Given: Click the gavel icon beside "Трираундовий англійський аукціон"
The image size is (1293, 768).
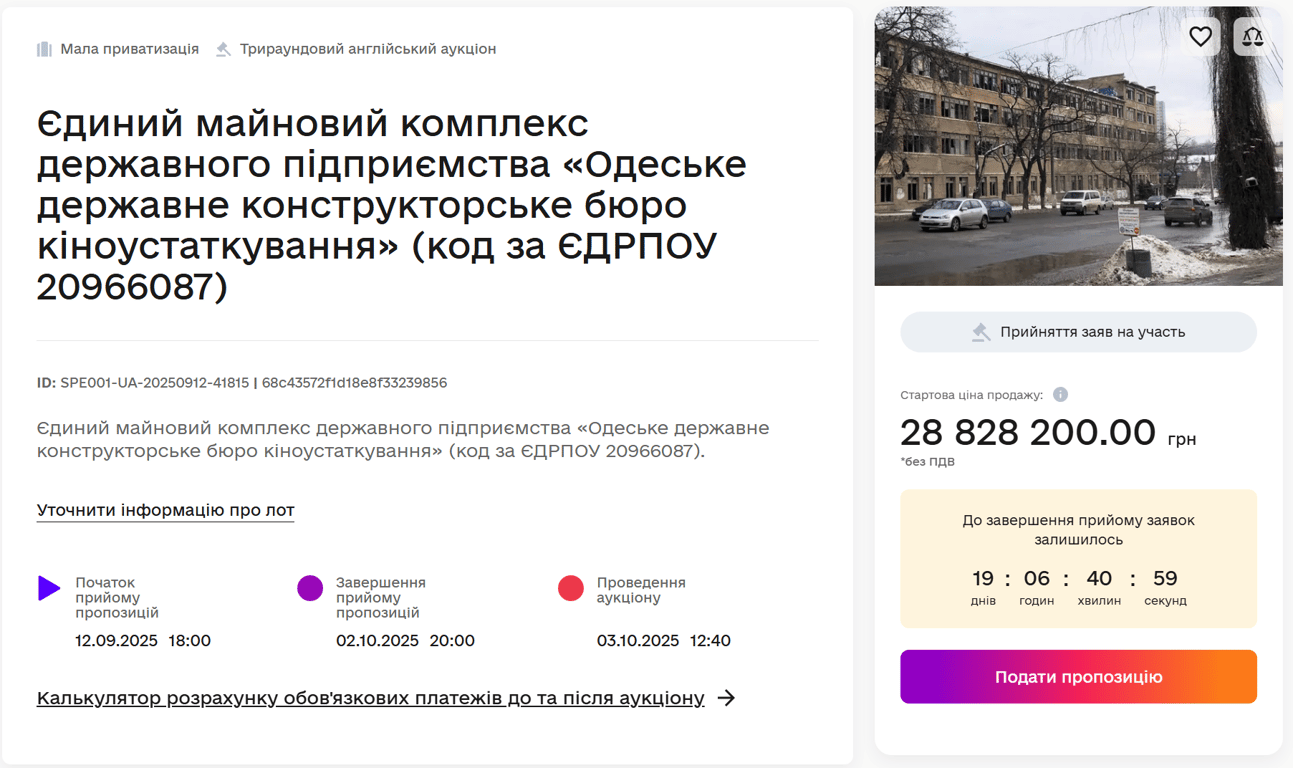Looking at the screenshot, I should click(x=222, y=47).
